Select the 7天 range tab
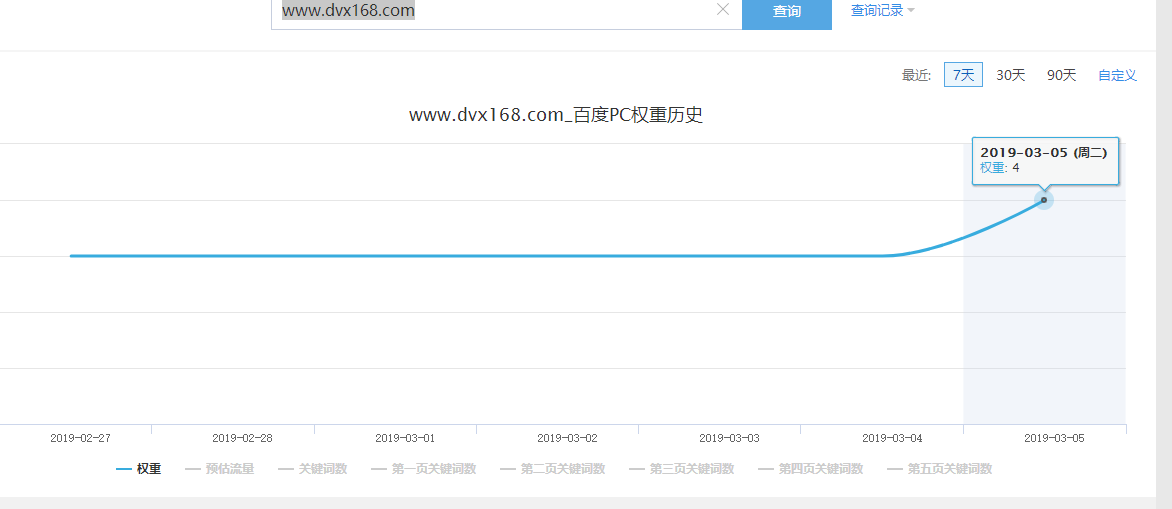1172x509 pixels. tap(963, 75)
